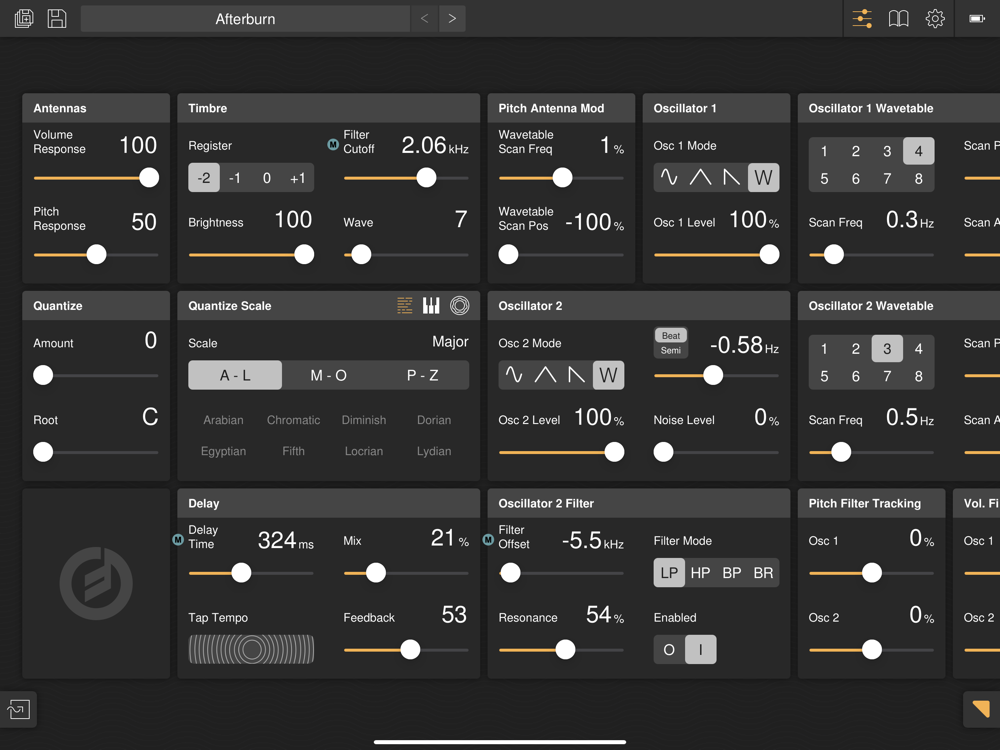Choose the Chromatic scale
This screenshot has height=750, width=1000.
pos(293,420)
